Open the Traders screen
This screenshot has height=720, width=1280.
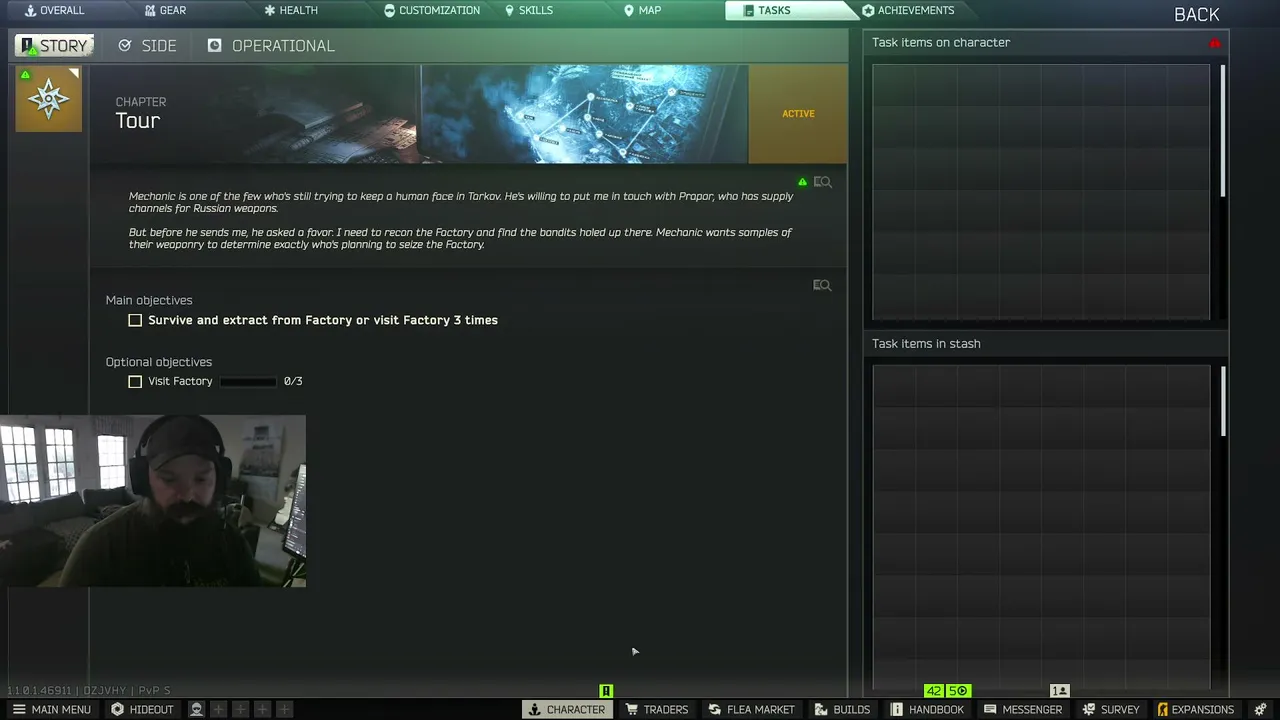(x=657, y=710)
